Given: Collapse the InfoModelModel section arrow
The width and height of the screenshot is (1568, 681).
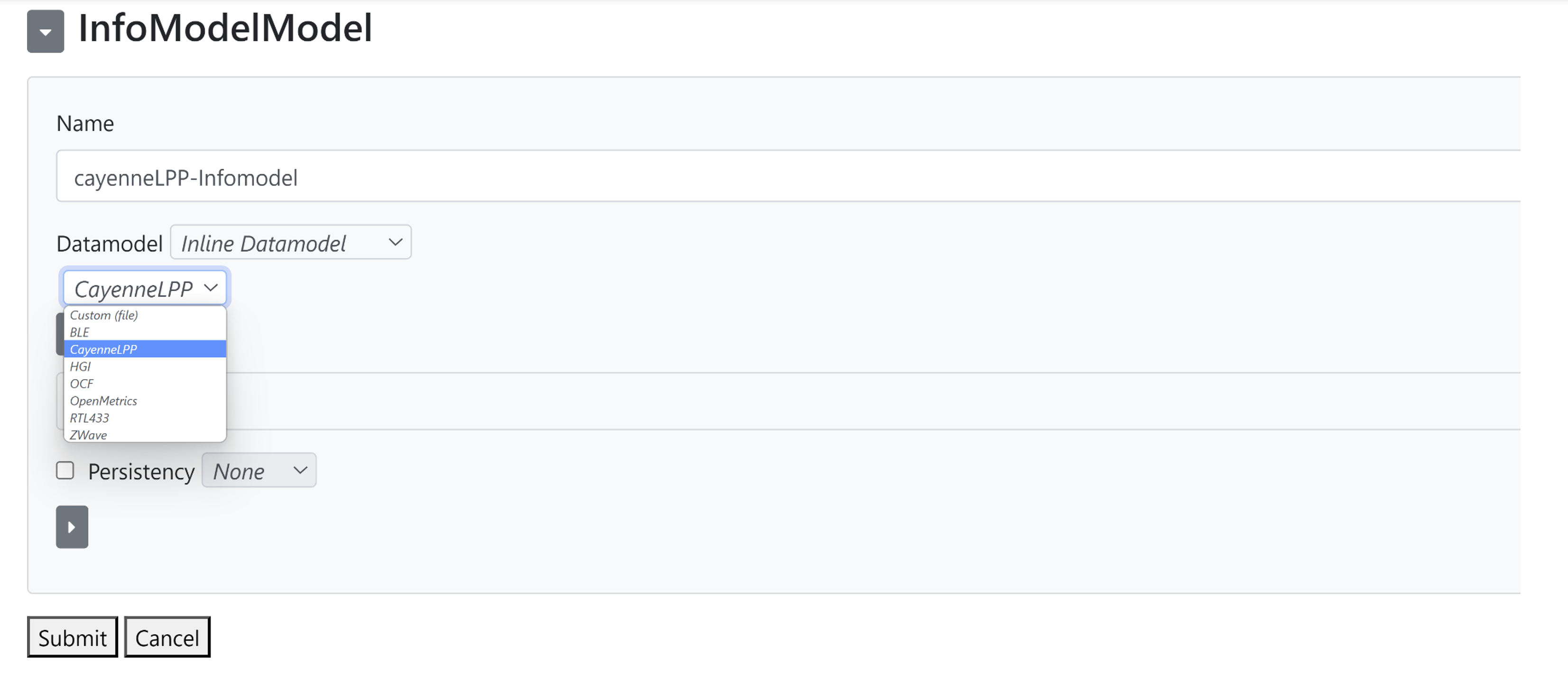Looking at the screenshot, I should (45, 31).
